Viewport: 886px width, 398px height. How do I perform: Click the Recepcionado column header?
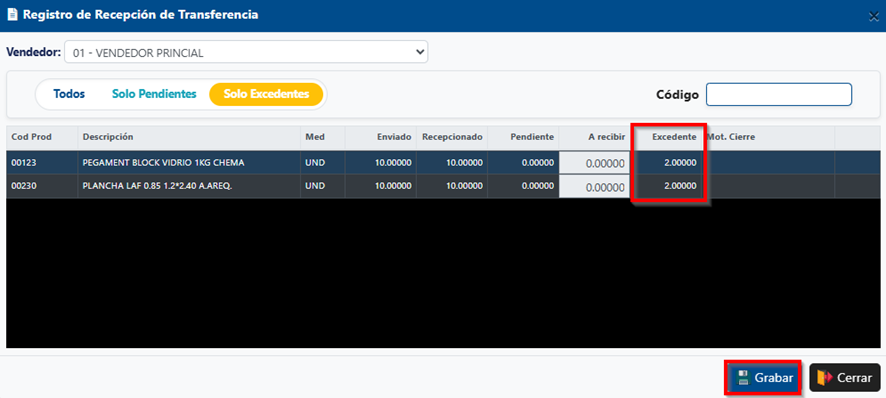[451, 137]
